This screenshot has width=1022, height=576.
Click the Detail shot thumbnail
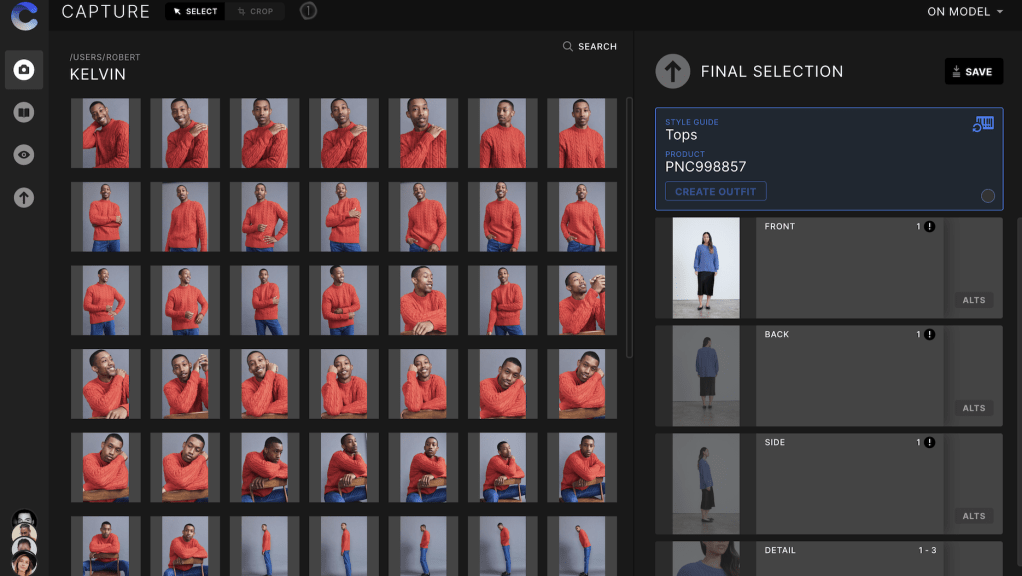pyautogui.click(x=706, y=559)
